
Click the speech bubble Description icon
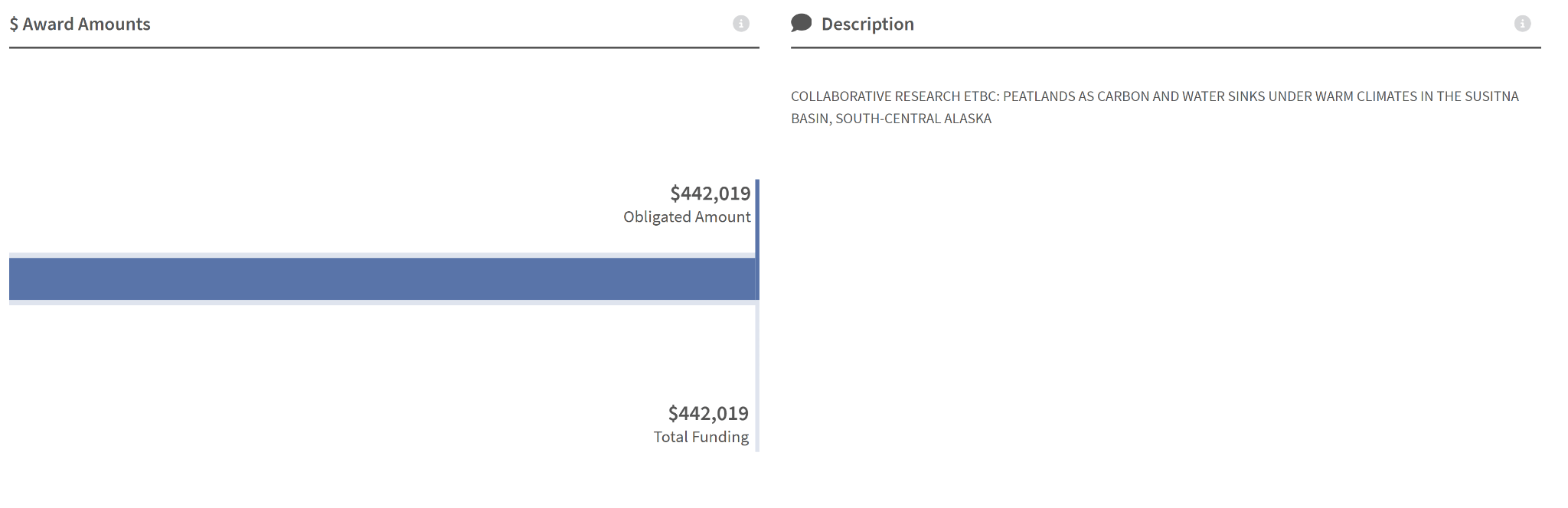click(x=801, y=23)
